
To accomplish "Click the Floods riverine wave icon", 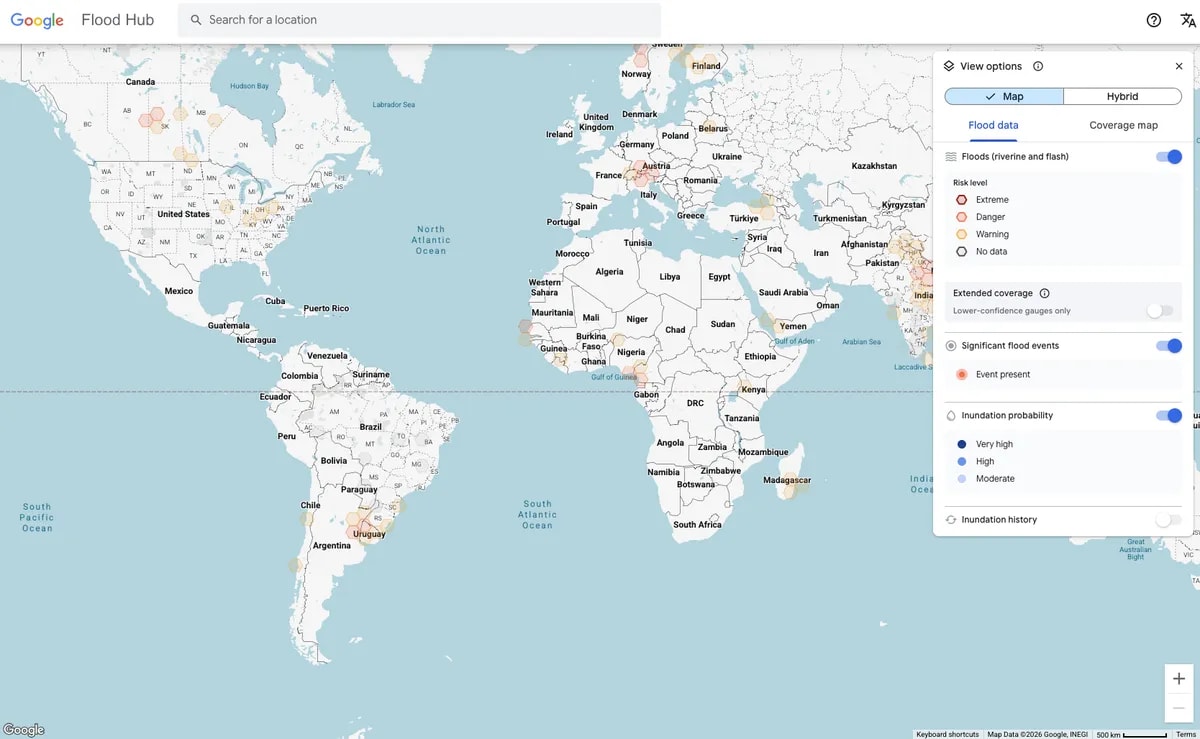I will pyautogui.click(x=951, y=157).
